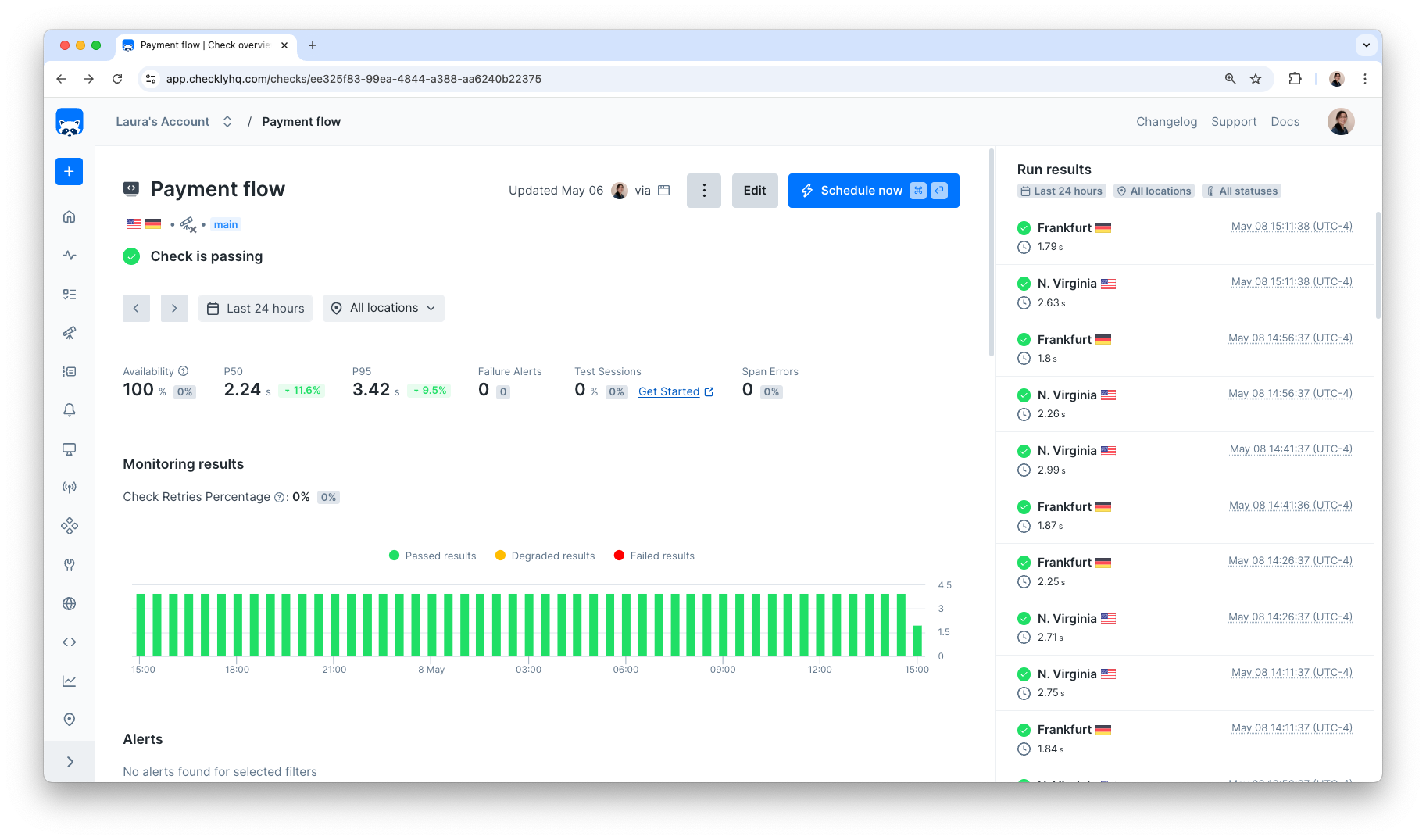Open the analytics chart icon in the sidebar
Image resolution: width=1426 pixels, height=840 pixels.
pyautogui.click(x=69, y=680)
